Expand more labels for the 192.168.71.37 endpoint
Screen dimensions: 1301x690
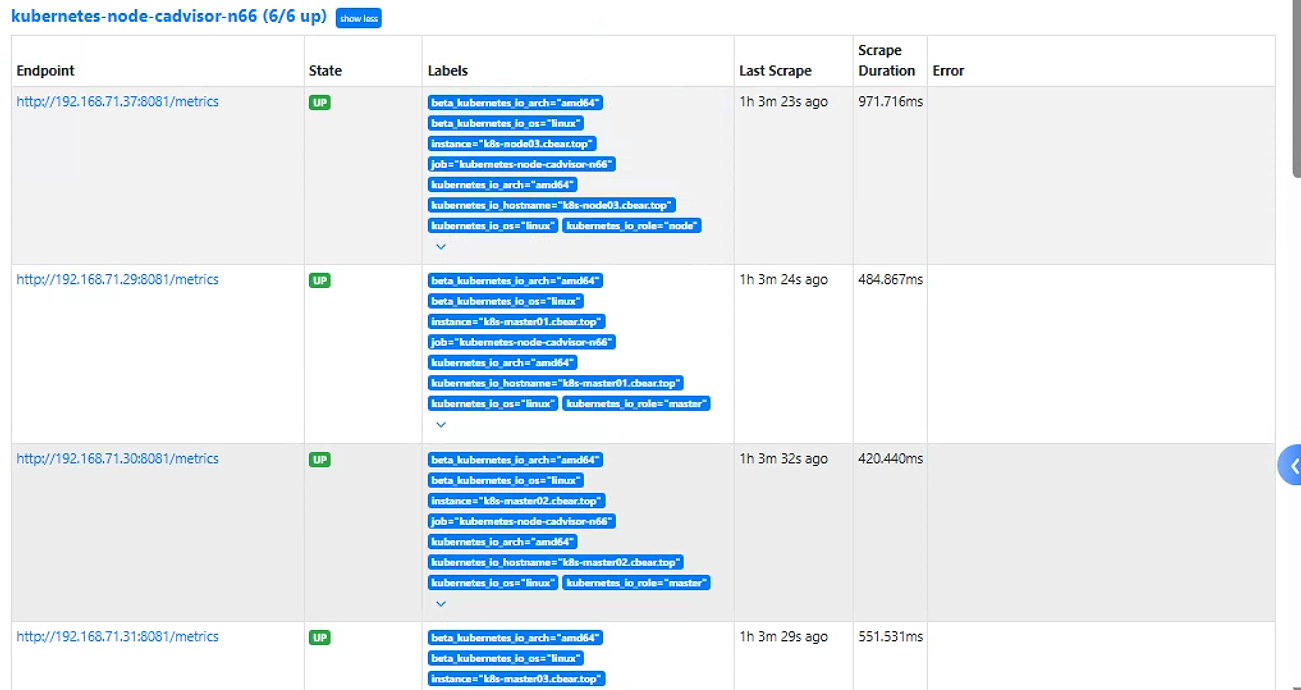point(441,247)
